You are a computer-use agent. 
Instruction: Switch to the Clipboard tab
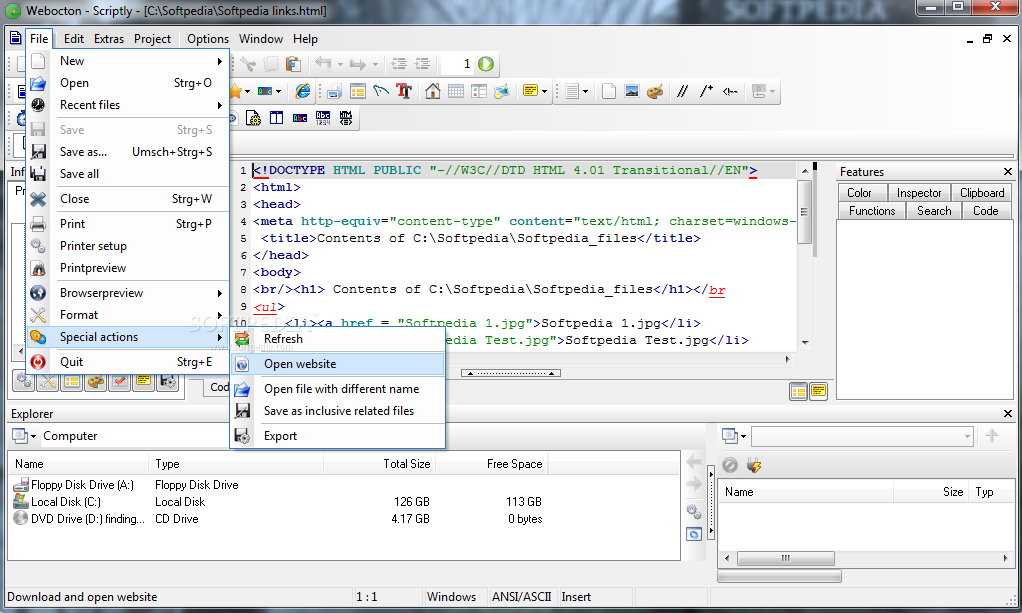[982, 193]
